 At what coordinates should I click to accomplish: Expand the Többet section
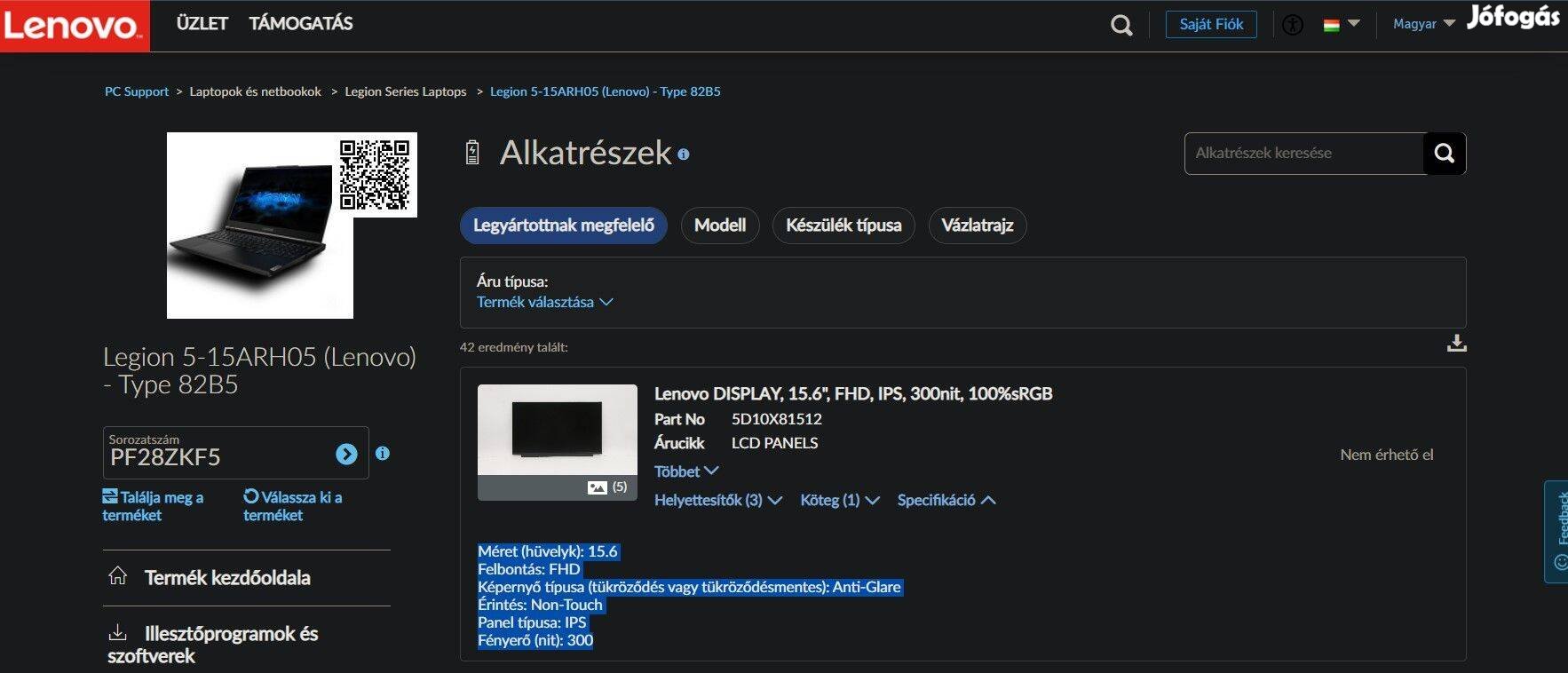685,471
